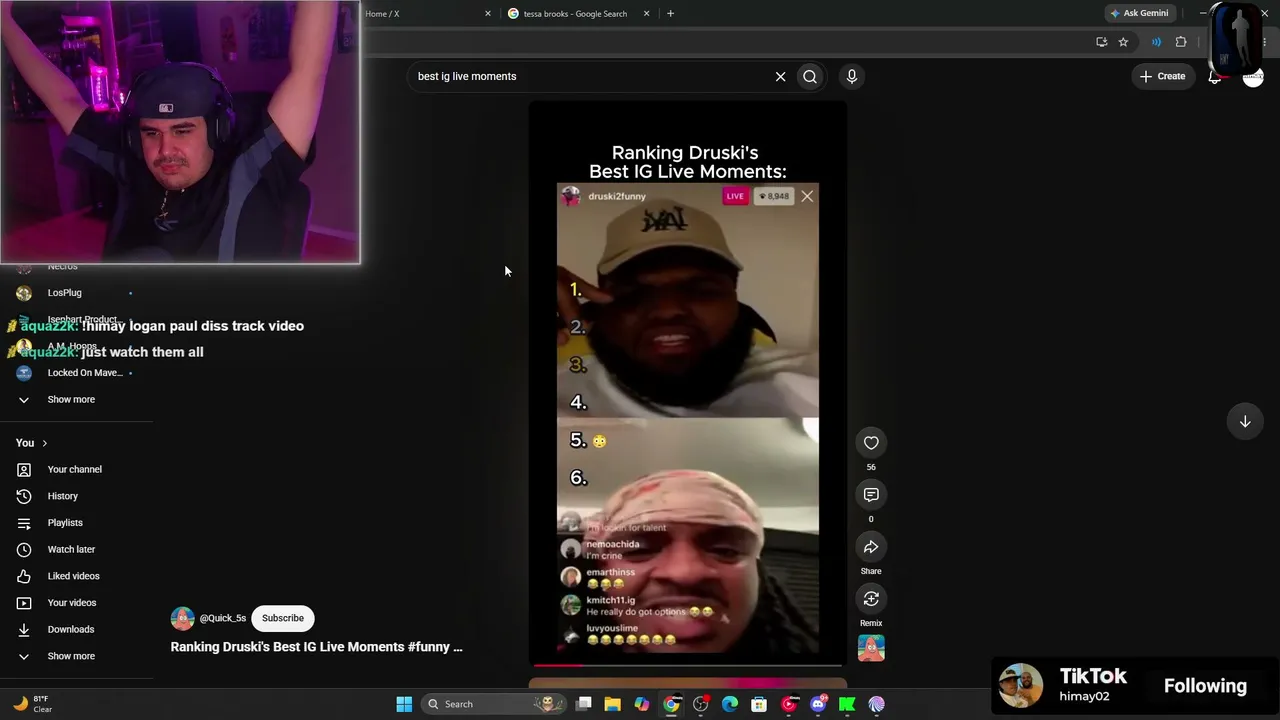Like the Druski Short with the heart icon
This screenshot has height=720, width=1280.
click(x=871, y=443)
